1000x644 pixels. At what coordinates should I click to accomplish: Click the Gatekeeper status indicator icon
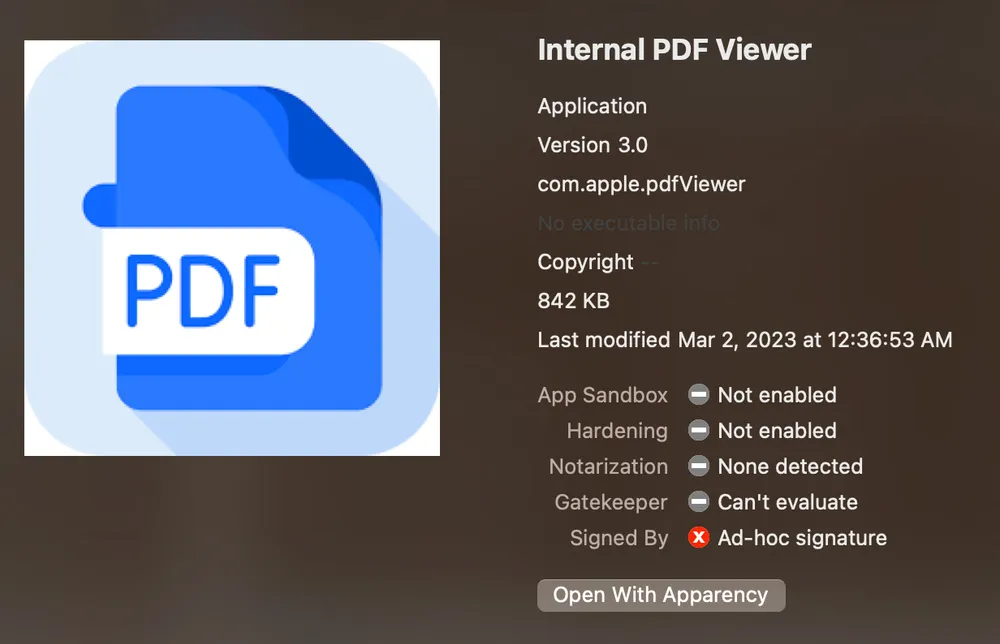698,502
